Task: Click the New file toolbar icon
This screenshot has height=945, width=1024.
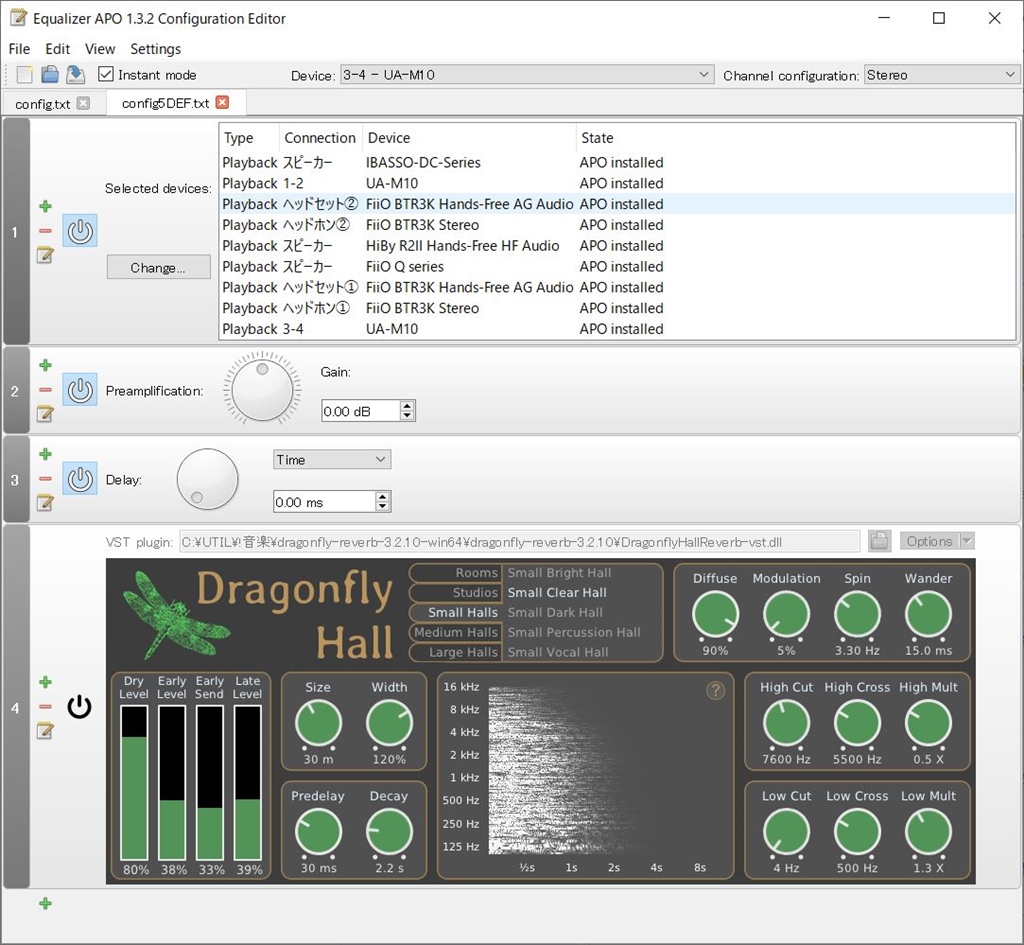Action: (25, 75)
